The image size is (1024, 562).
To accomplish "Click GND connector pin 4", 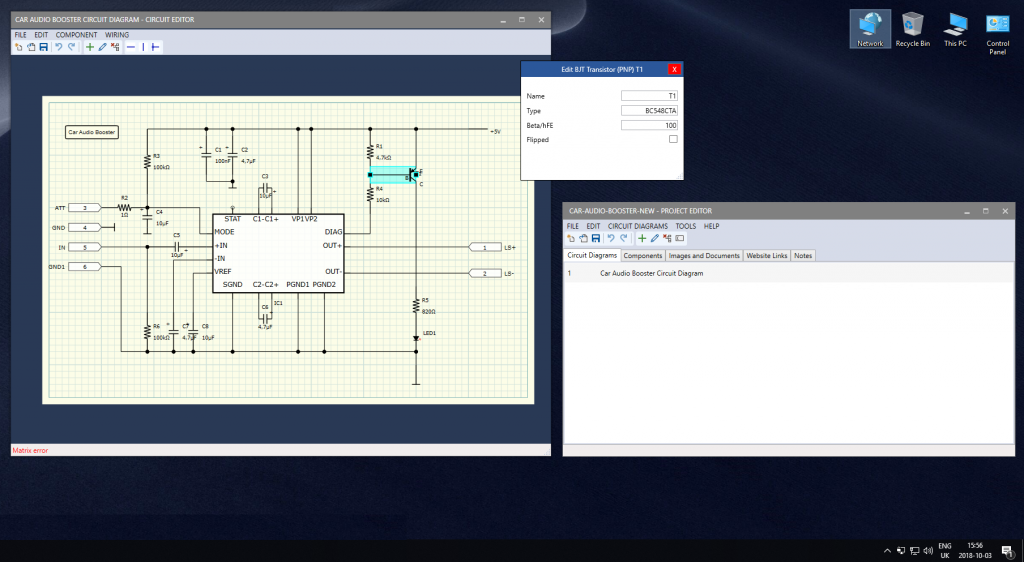I will pyautogui.click(x=84, y=227).
